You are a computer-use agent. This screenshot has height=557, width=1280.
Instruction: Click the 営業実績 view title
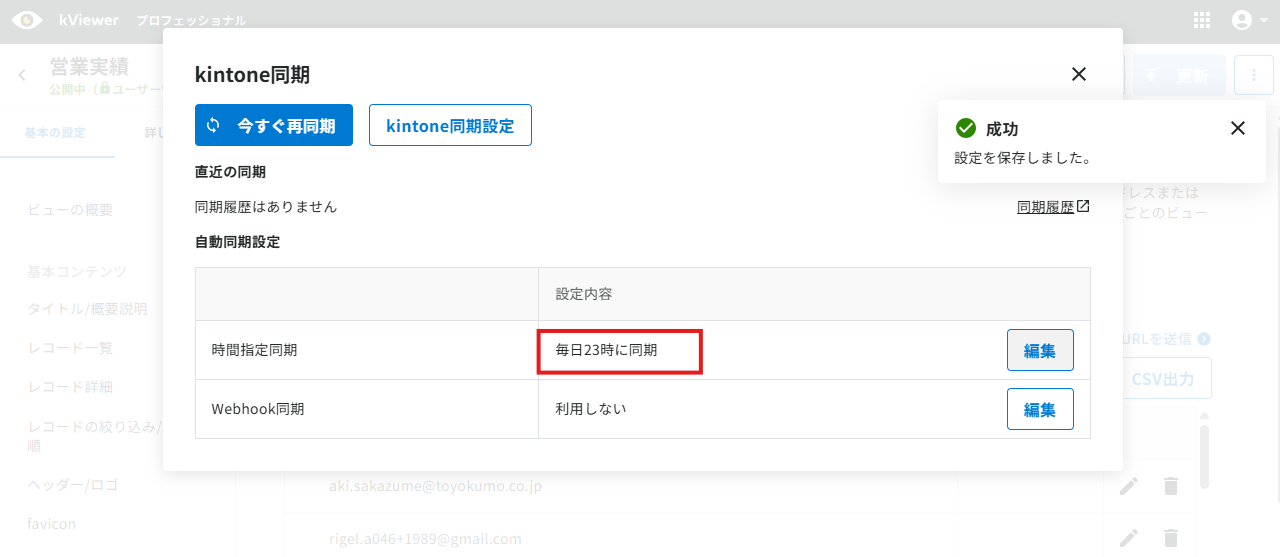click(89, 67)
